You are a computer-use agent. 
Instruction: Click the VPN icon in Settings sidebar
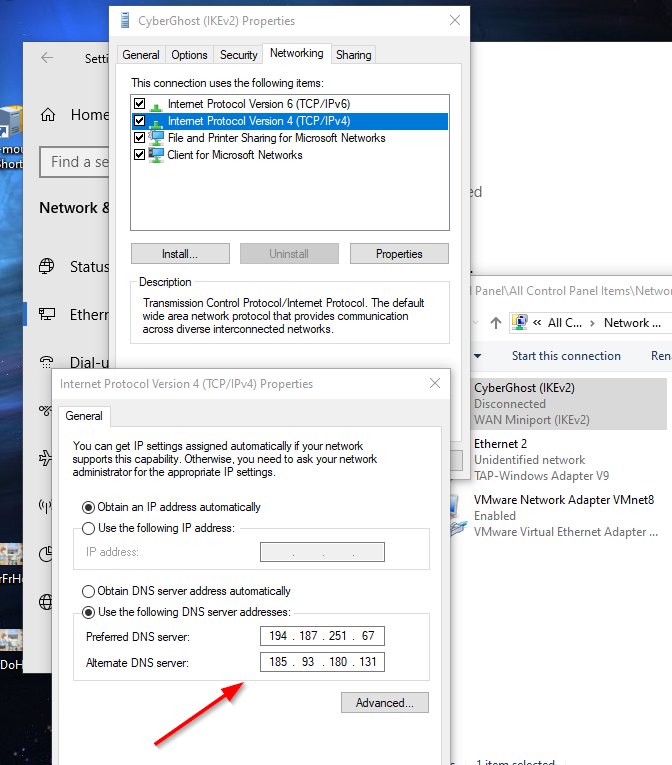point(45,410)
